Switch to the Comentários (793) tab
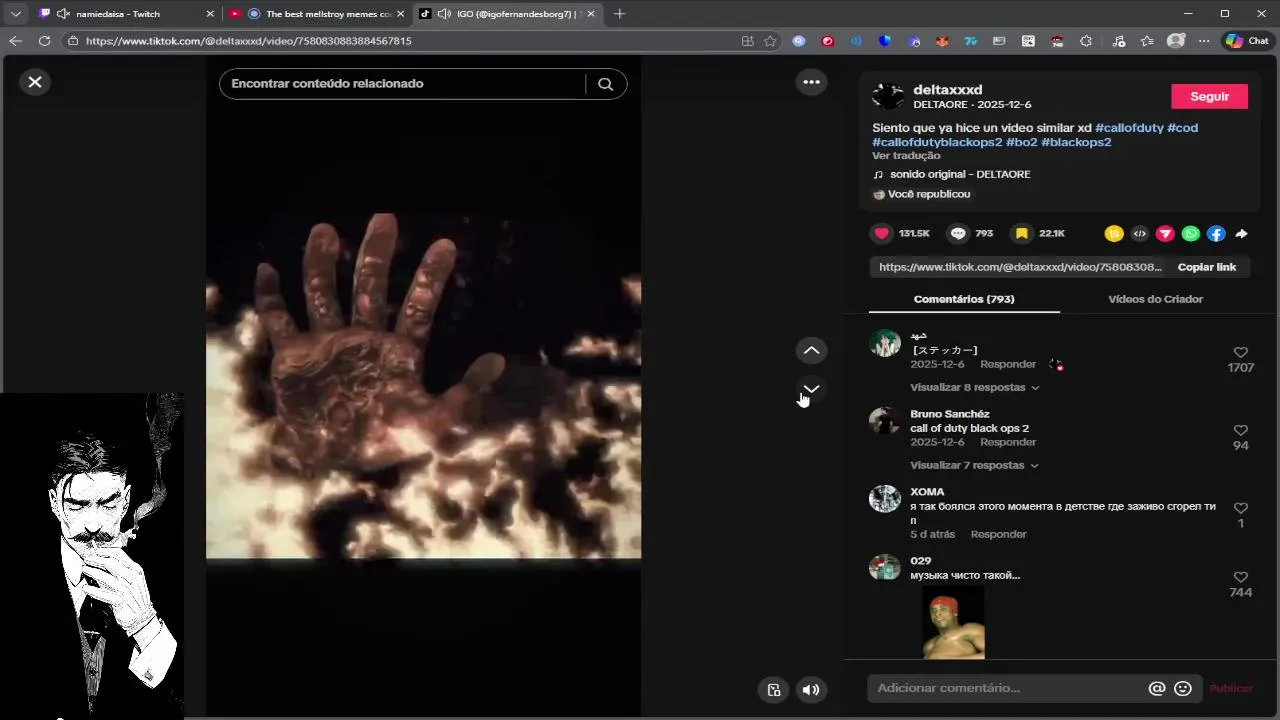This screenshot has height=720, width=1280. pos(964,299)
